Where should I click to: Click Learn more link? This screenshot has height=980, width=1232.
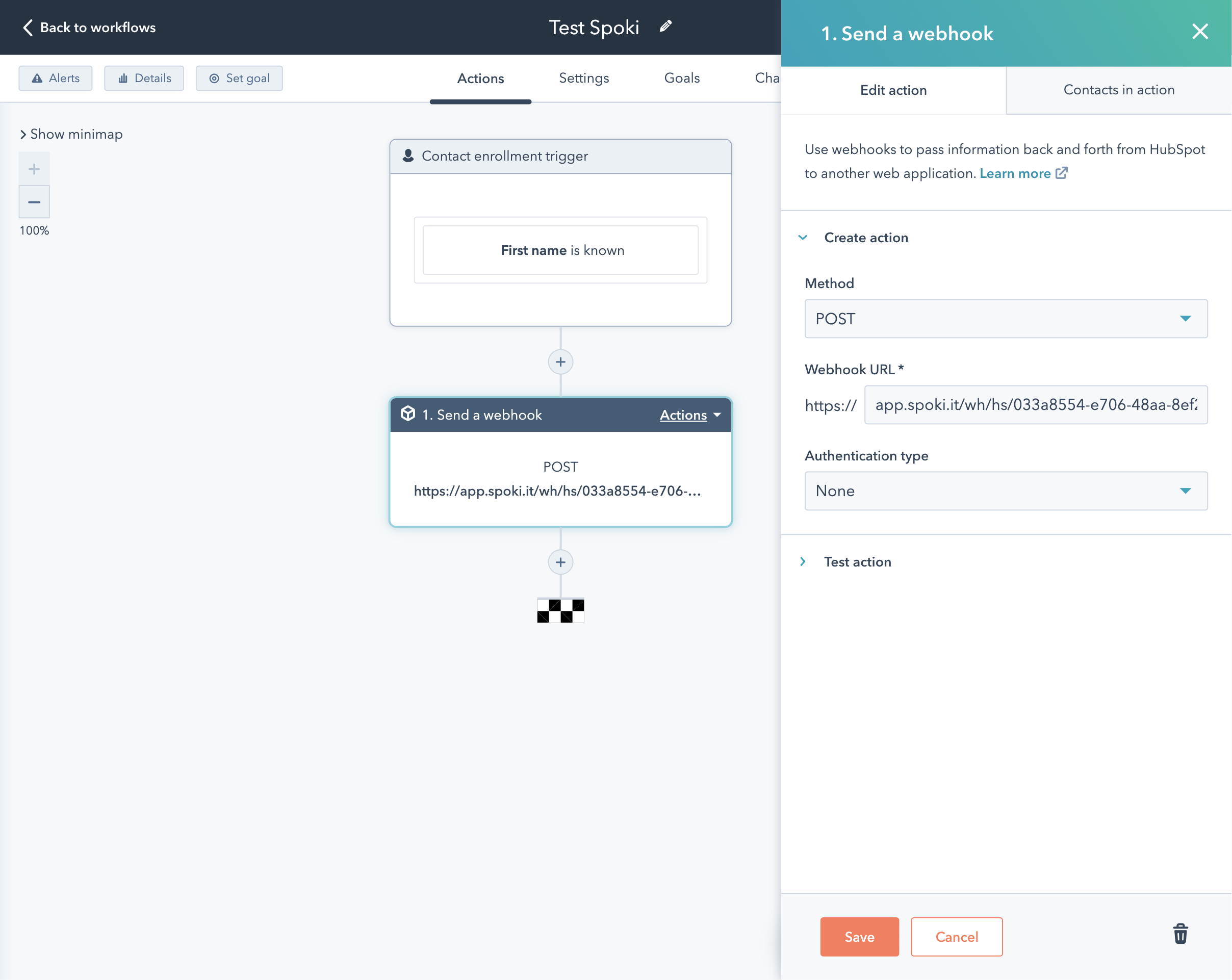[1015, 173]
